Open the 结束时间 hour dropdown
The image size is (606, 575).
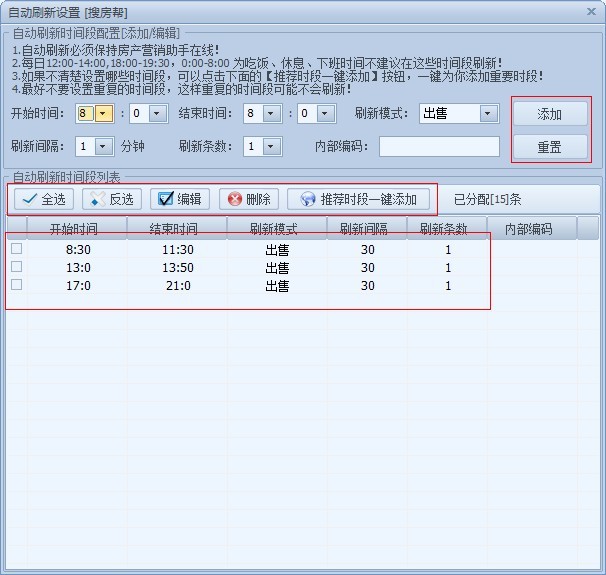(272, 114)
